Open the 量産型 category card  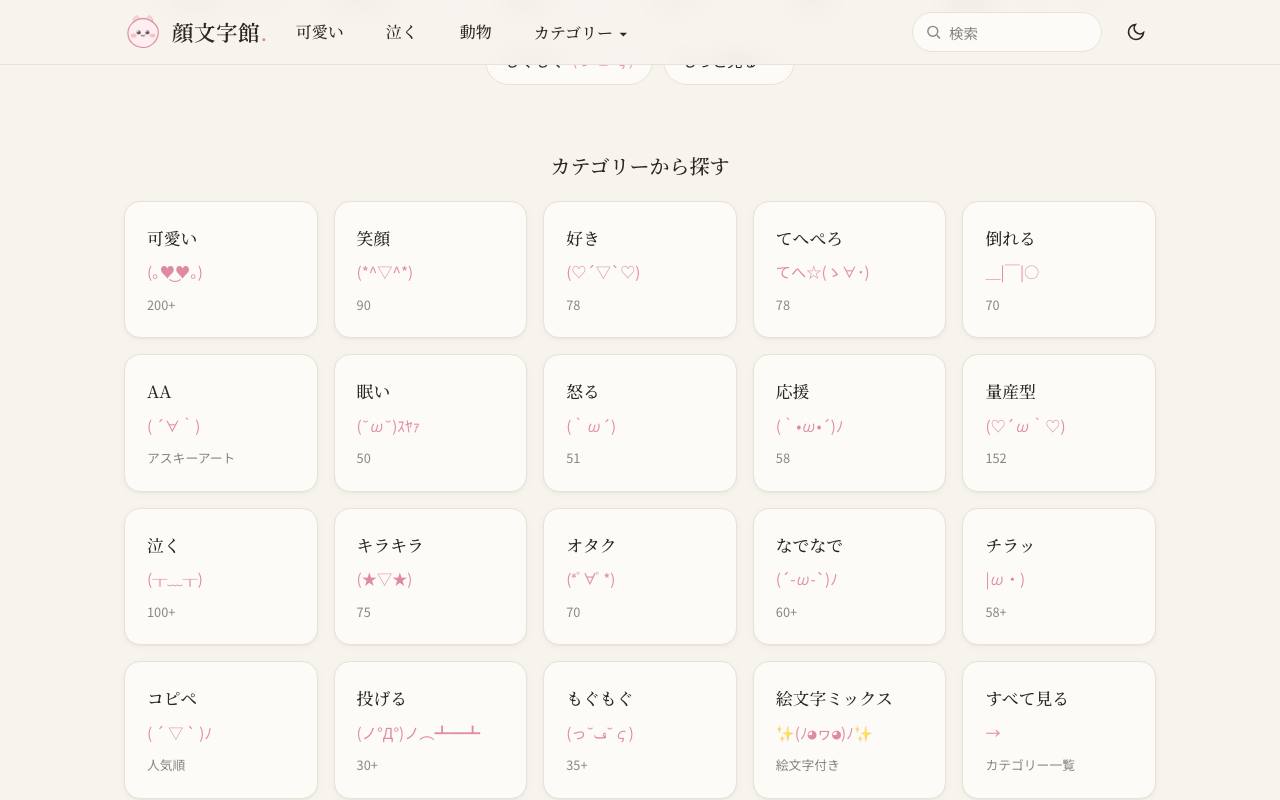click(x=1059, y=423)
